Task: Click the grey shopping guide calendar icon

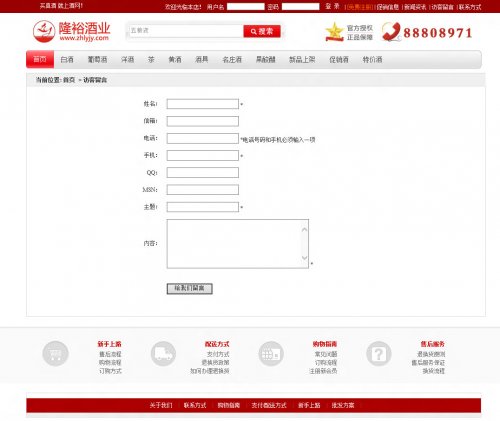Action: click(x=271, y=353)
